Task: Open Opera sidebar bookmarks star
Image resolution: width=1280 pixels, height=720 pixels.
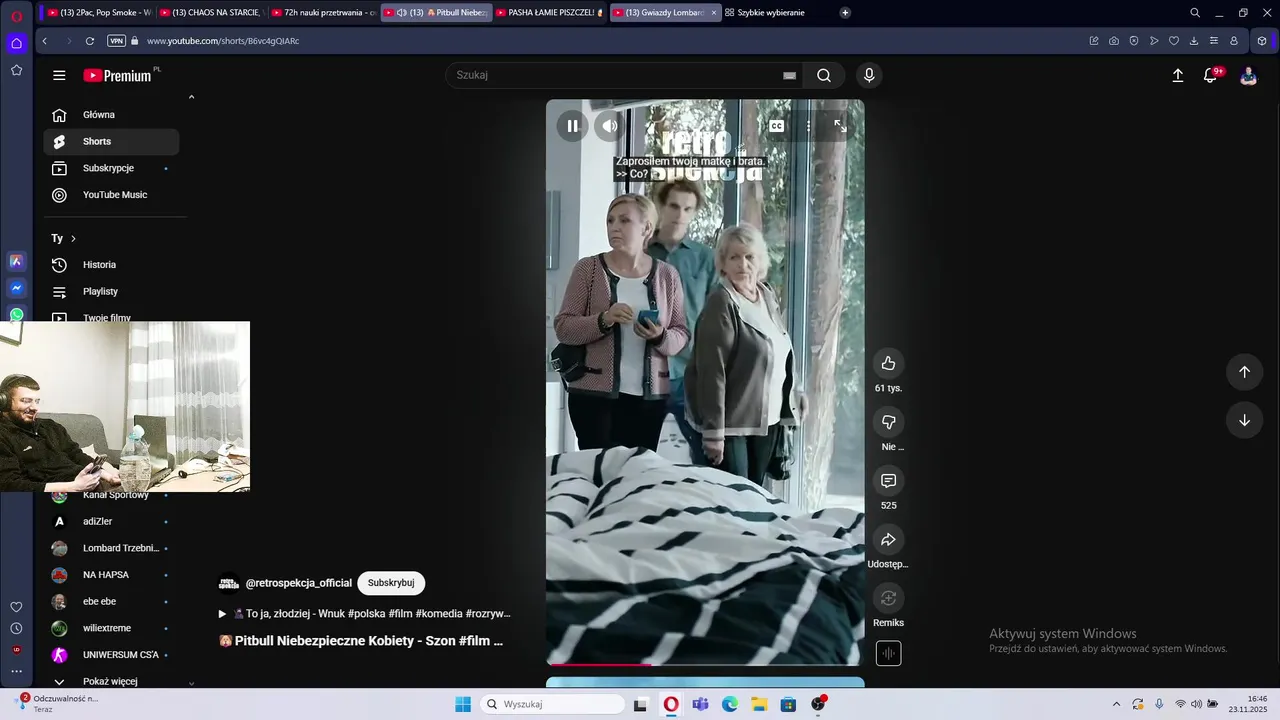Action: (16, 70)
